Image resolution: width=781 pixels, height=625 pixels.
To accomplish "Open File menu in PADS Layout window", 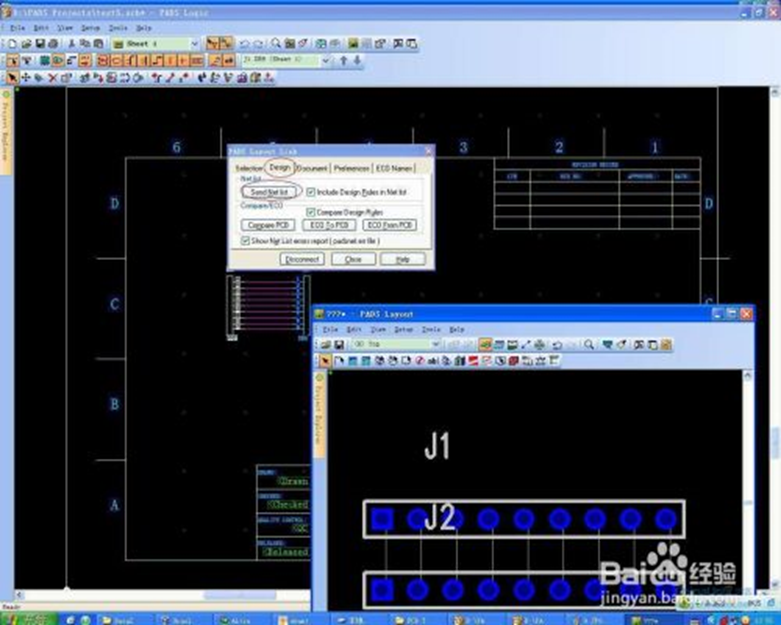I will point(330,330).
